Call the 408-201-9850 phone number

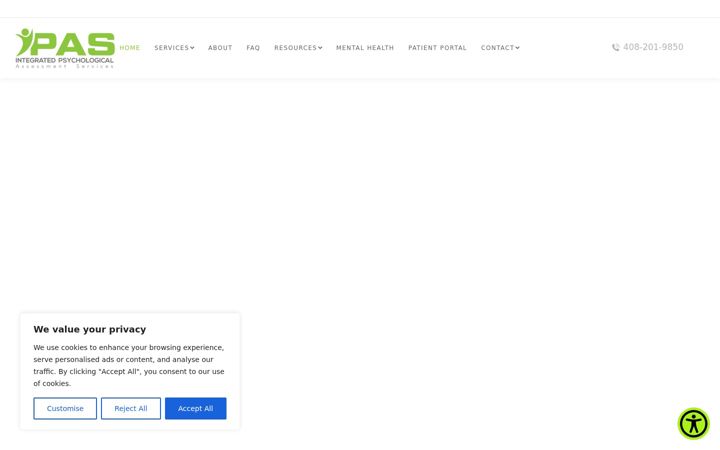click(x=653, y=47)
